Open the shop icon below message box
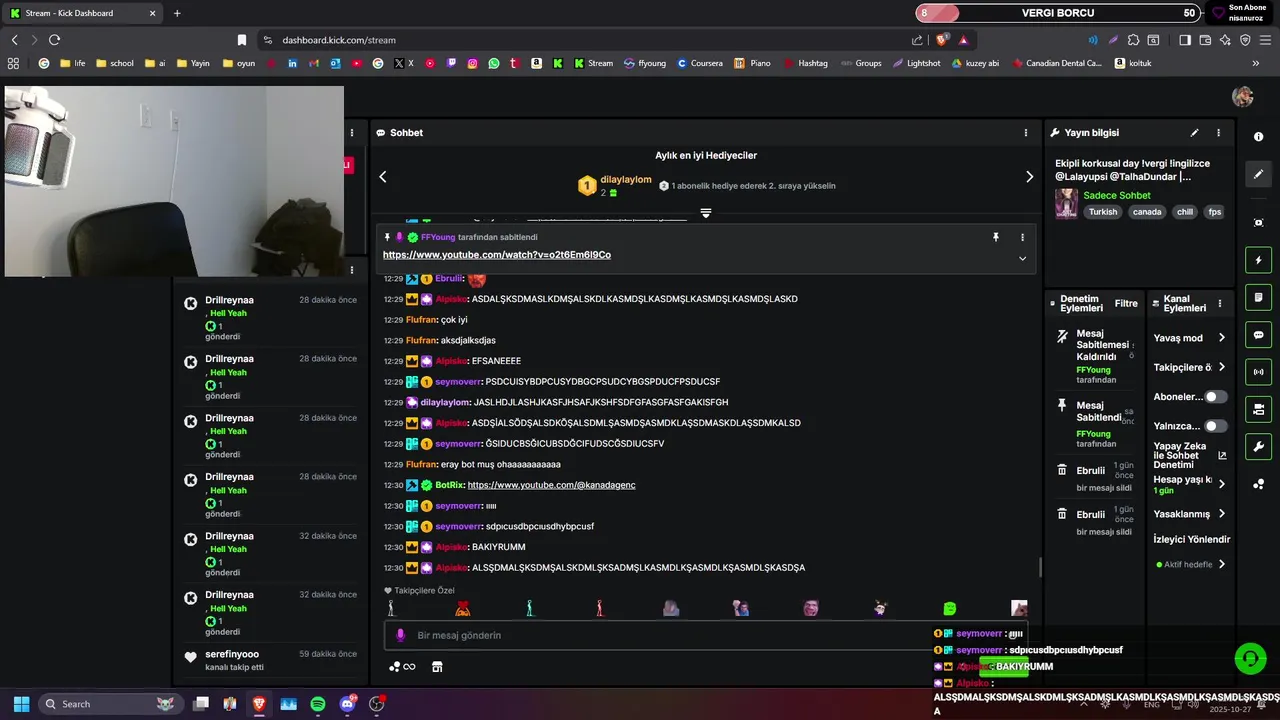 pos(437,667)
